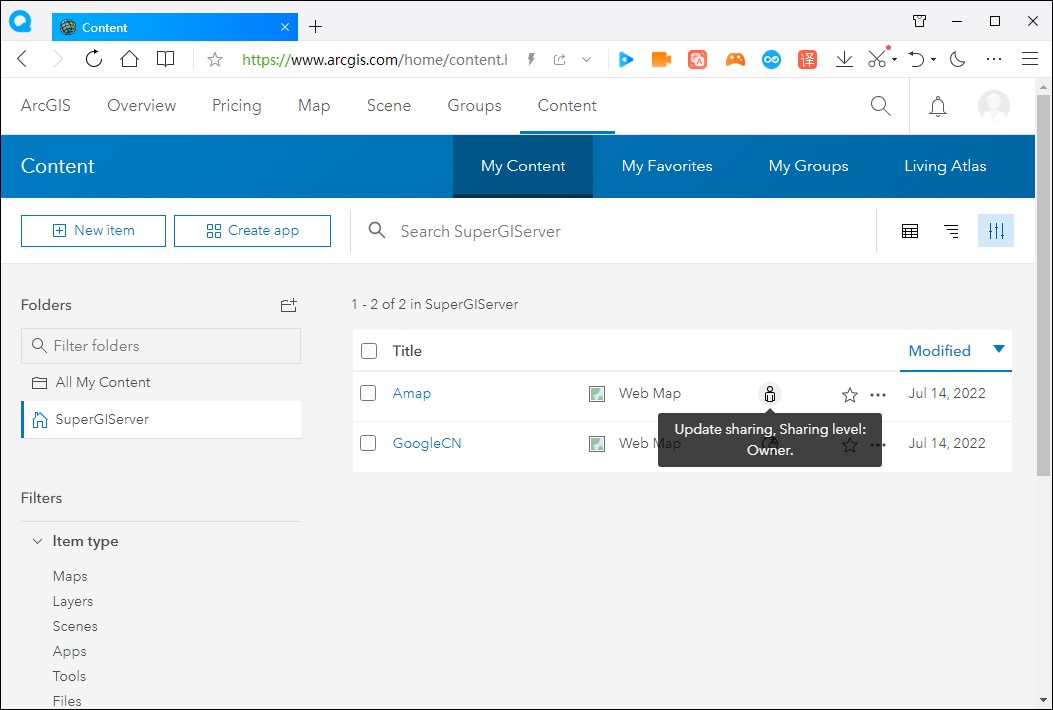Add Amap to favorites star
1053x710 pixels.
point(850,395)
